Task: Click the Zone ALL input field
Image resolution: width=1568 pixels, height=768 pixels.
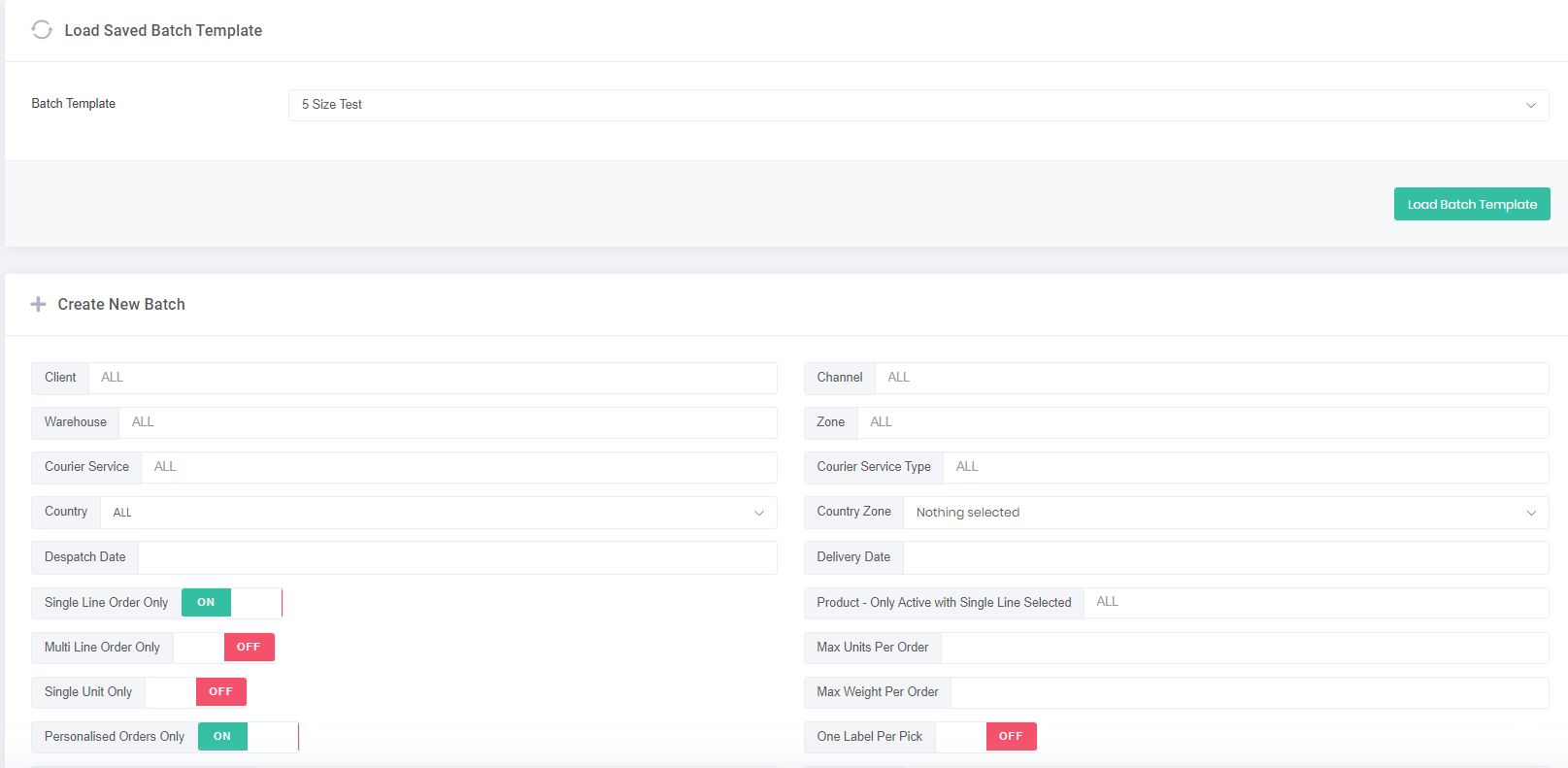Action: [x=1203, y=422]
